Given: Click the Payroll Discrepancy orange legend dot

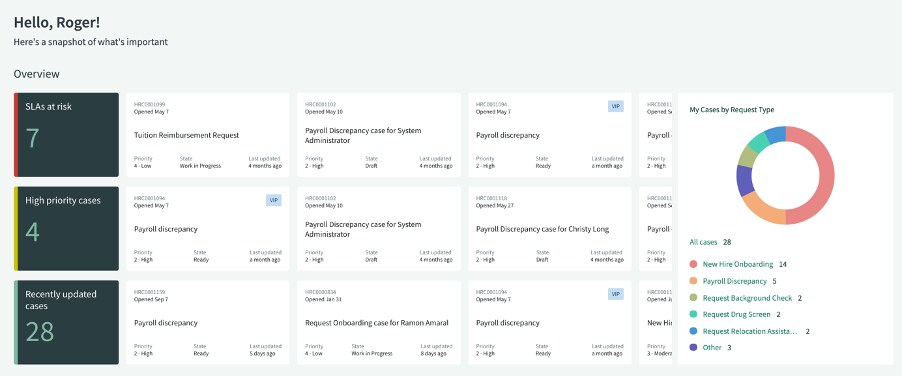Looking at the screenshot, I should point(693,281).
